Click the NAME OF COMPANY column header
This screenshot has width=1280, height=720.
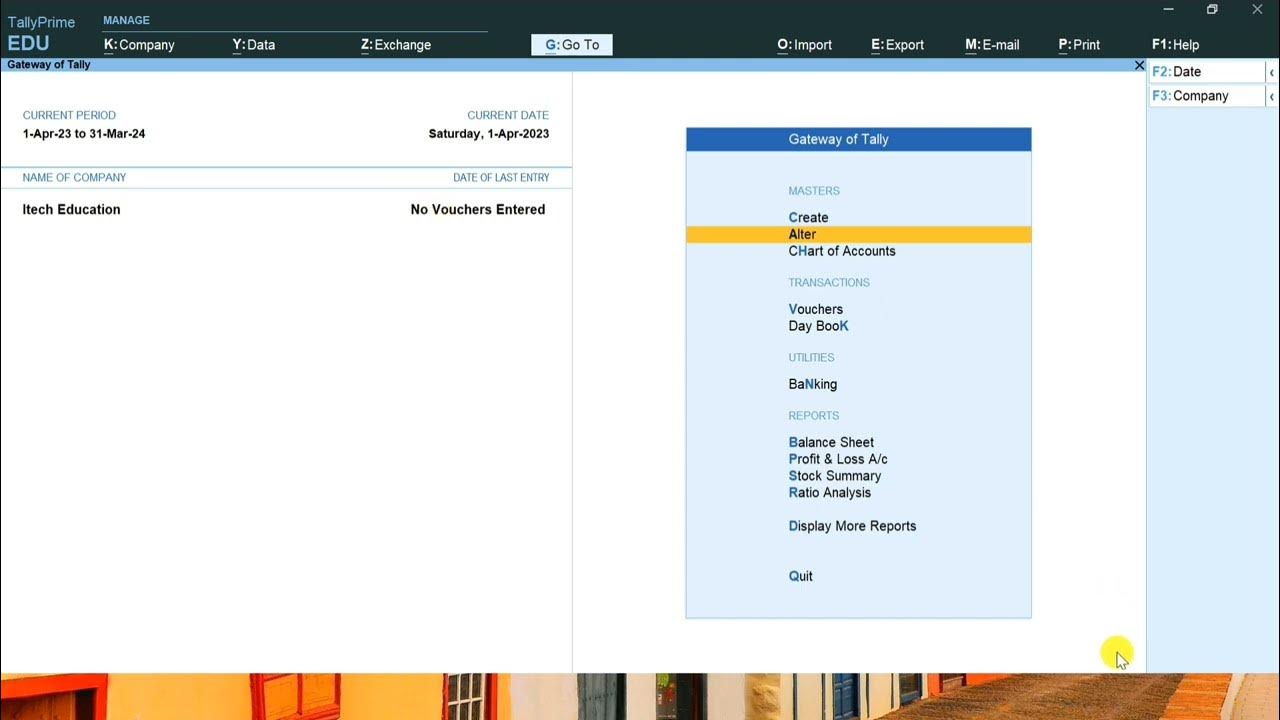74,177
